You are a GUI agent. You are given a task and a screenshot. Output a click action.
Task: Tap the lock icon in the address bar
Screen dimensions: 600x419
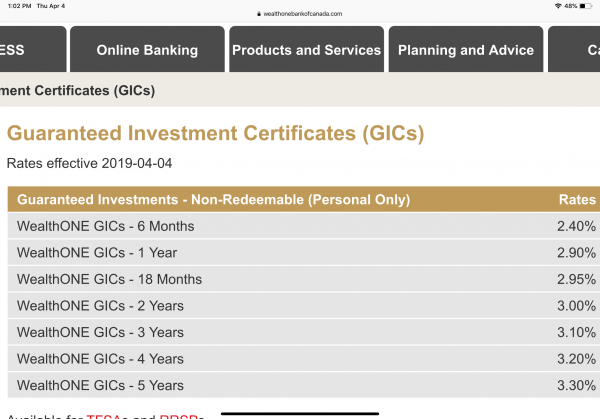coord(258,13)
